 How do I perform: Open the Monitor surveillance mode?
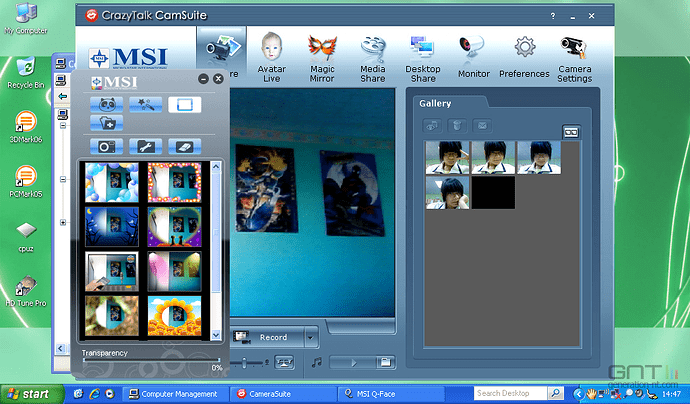click(473, 56)
